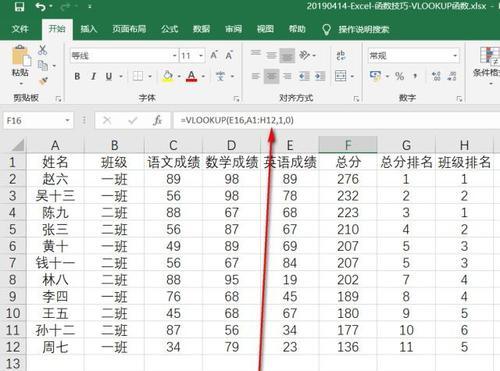Click the Cut scissors icon
The height and width of the screenshot is (371, 500).
(x=42, y=50)
